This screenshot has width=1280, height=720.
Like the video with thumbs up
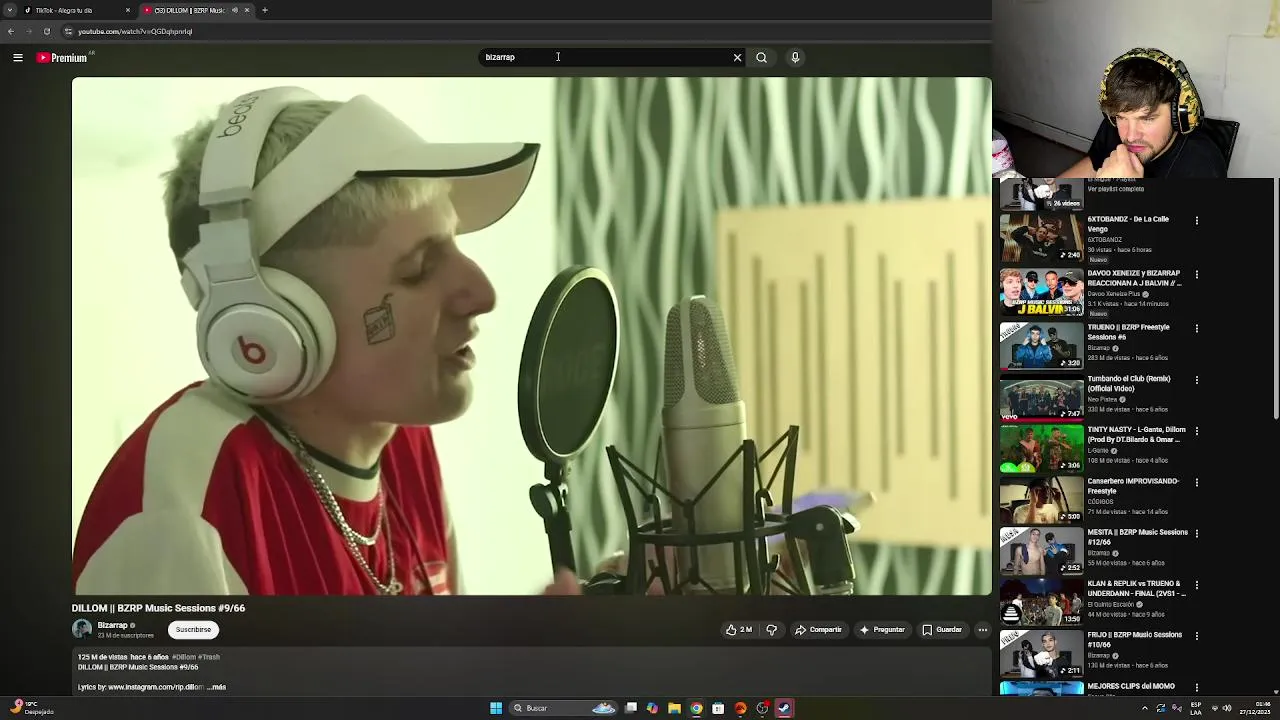739,630
